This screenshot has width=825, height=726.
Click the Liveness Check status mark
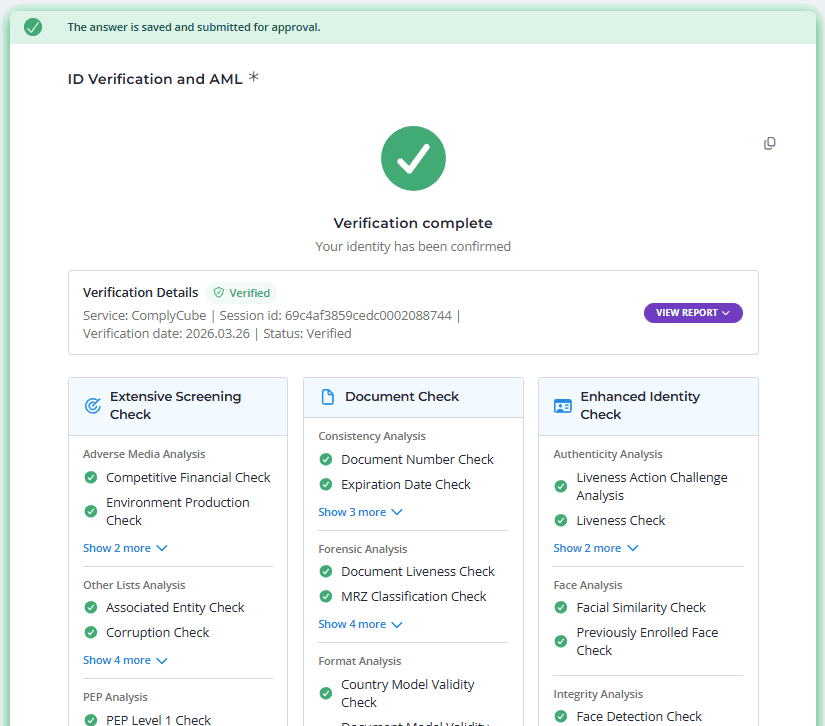pos(561,521)
